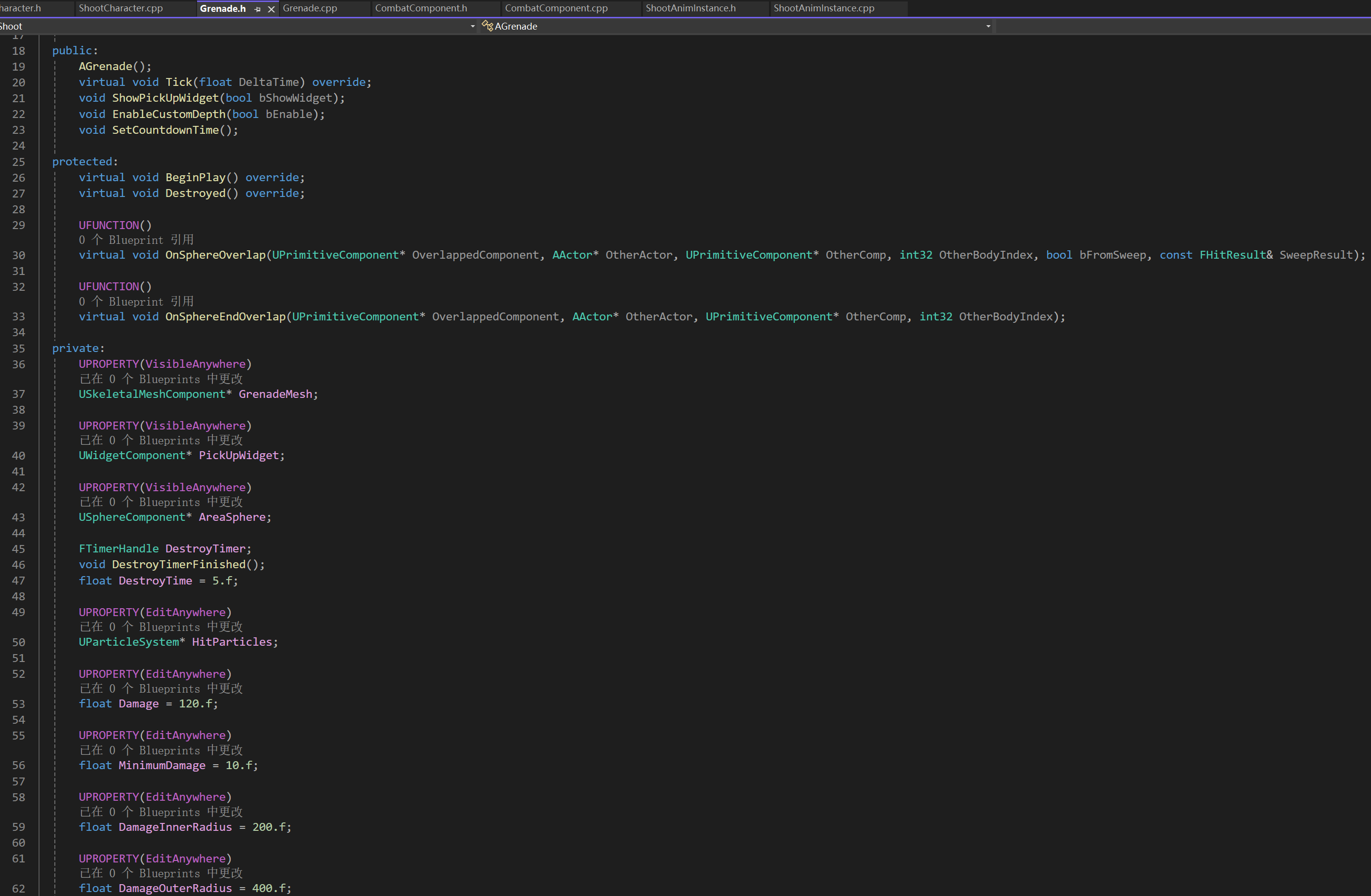Viewport: 1371px width, 896px height.
Task: Click the AGrenade class icon in navigation bar
Action: [487, 26]
